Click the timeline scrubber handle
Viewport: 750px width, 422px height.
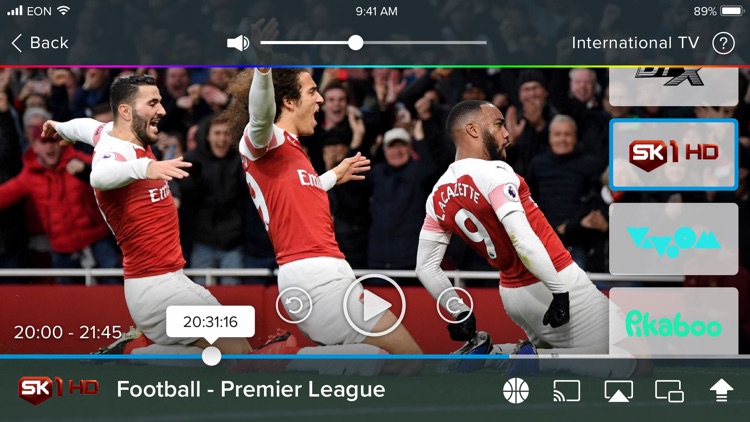click(x=211, y=356)
